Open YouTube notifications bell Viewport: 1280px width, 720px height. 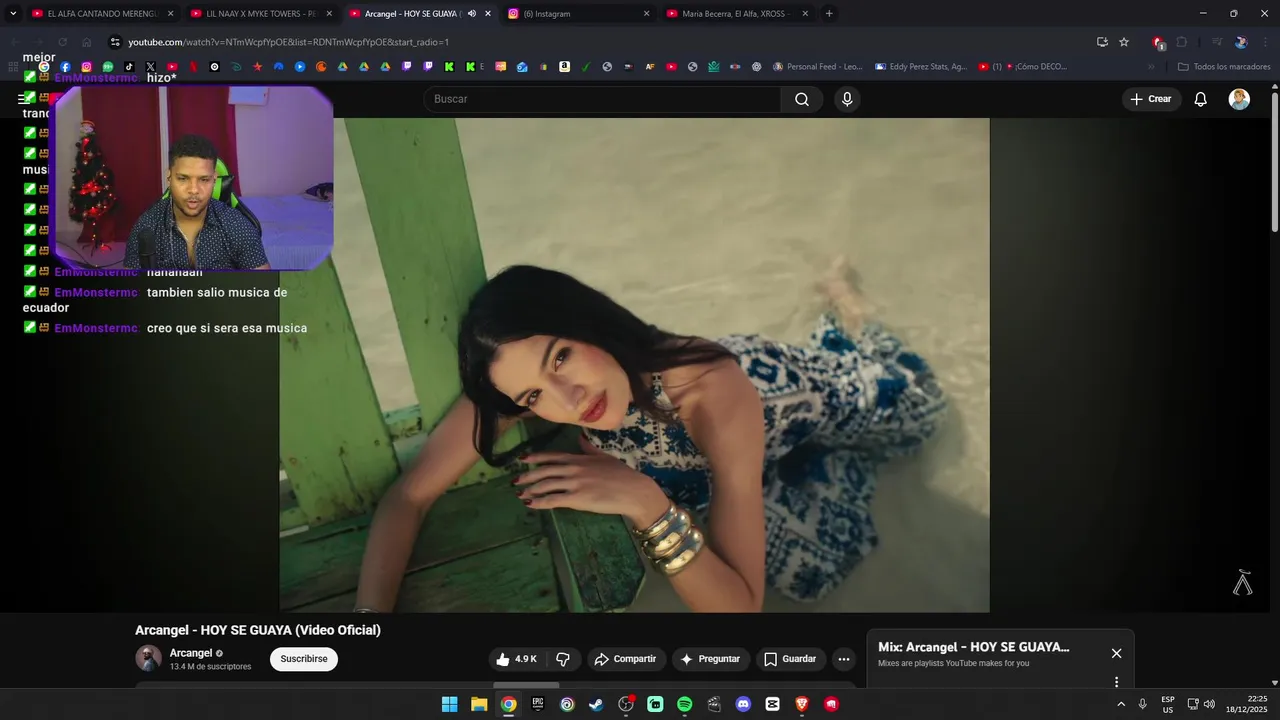click(x=1201, y=99)
